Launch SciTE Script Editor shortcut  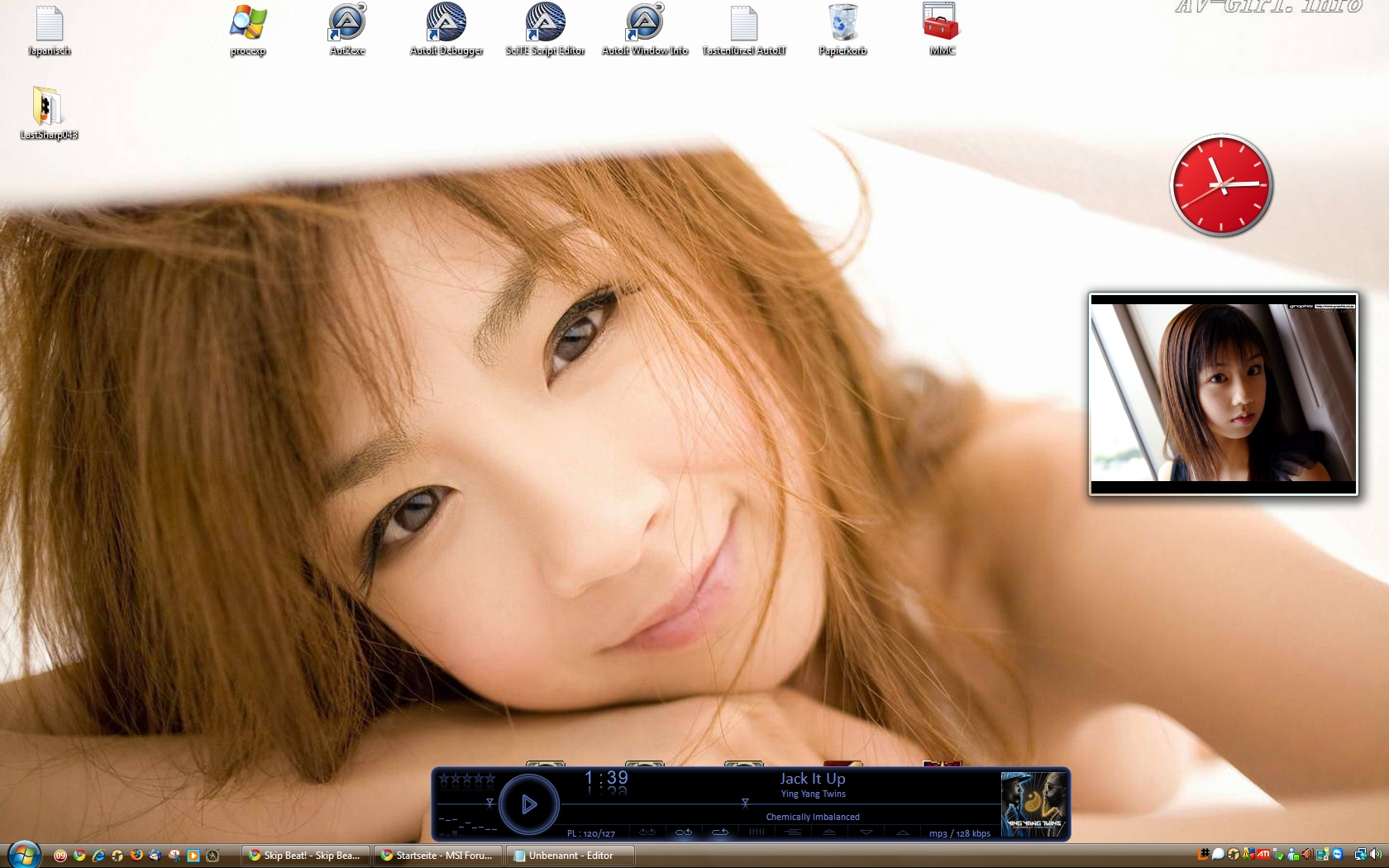[x=545, y=25]
